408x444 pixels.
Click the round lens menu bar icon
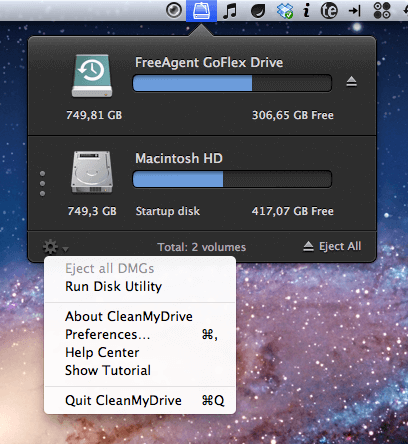pyautogui.click(x=174, y=10)
